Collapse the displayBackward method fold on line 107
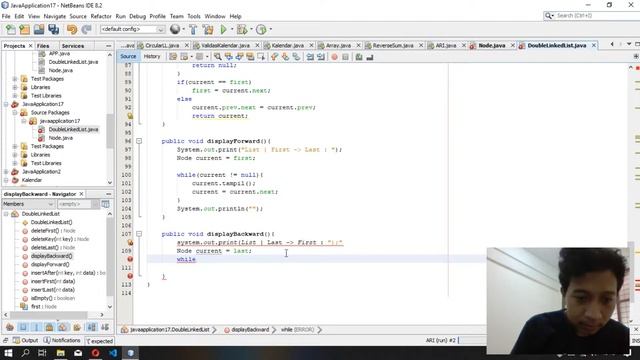640x360 pixels. pyautogui.click(x=139, y=234)
